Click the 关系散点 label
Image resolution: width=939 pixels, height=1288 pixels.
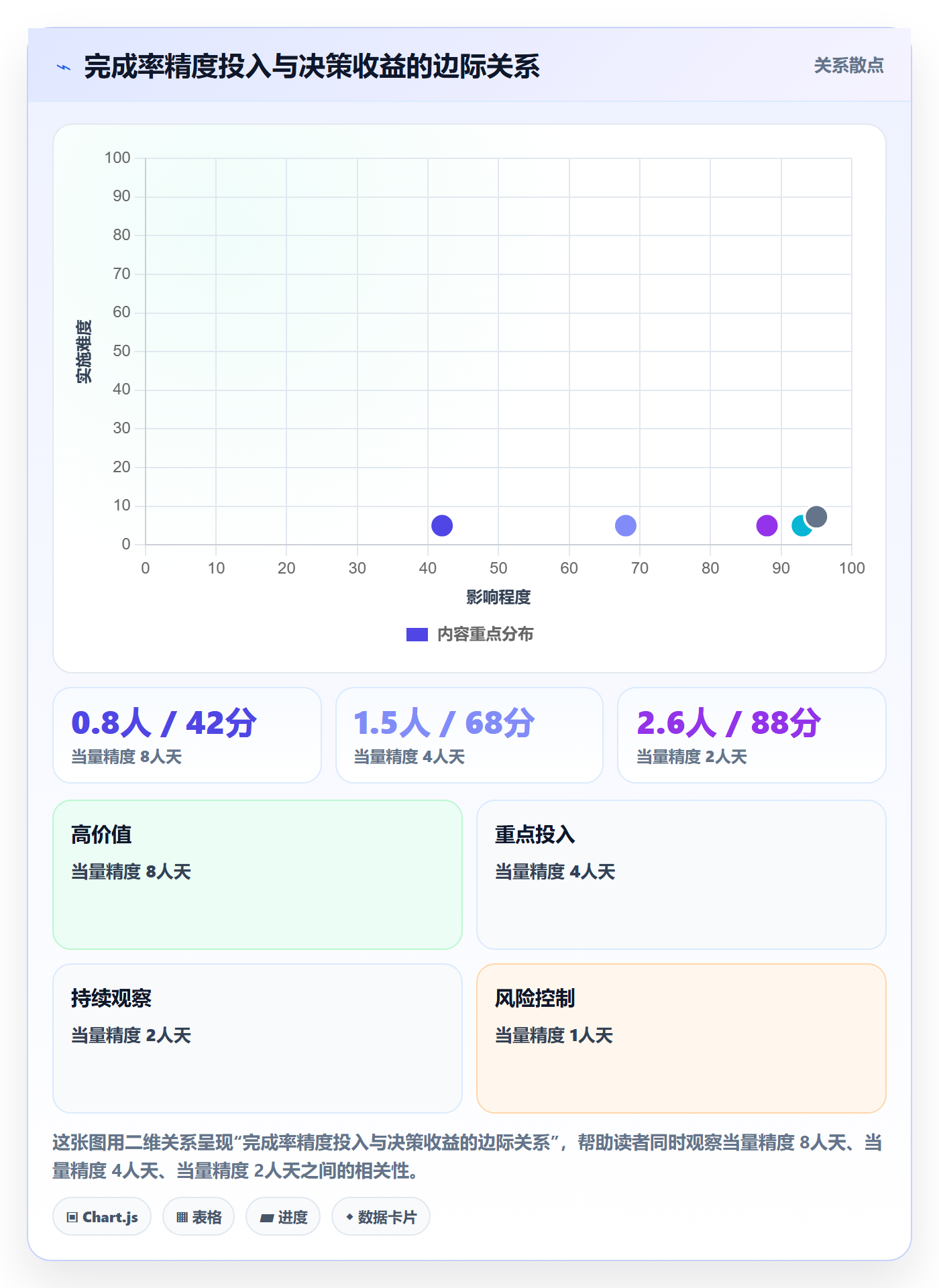point(848,66)
